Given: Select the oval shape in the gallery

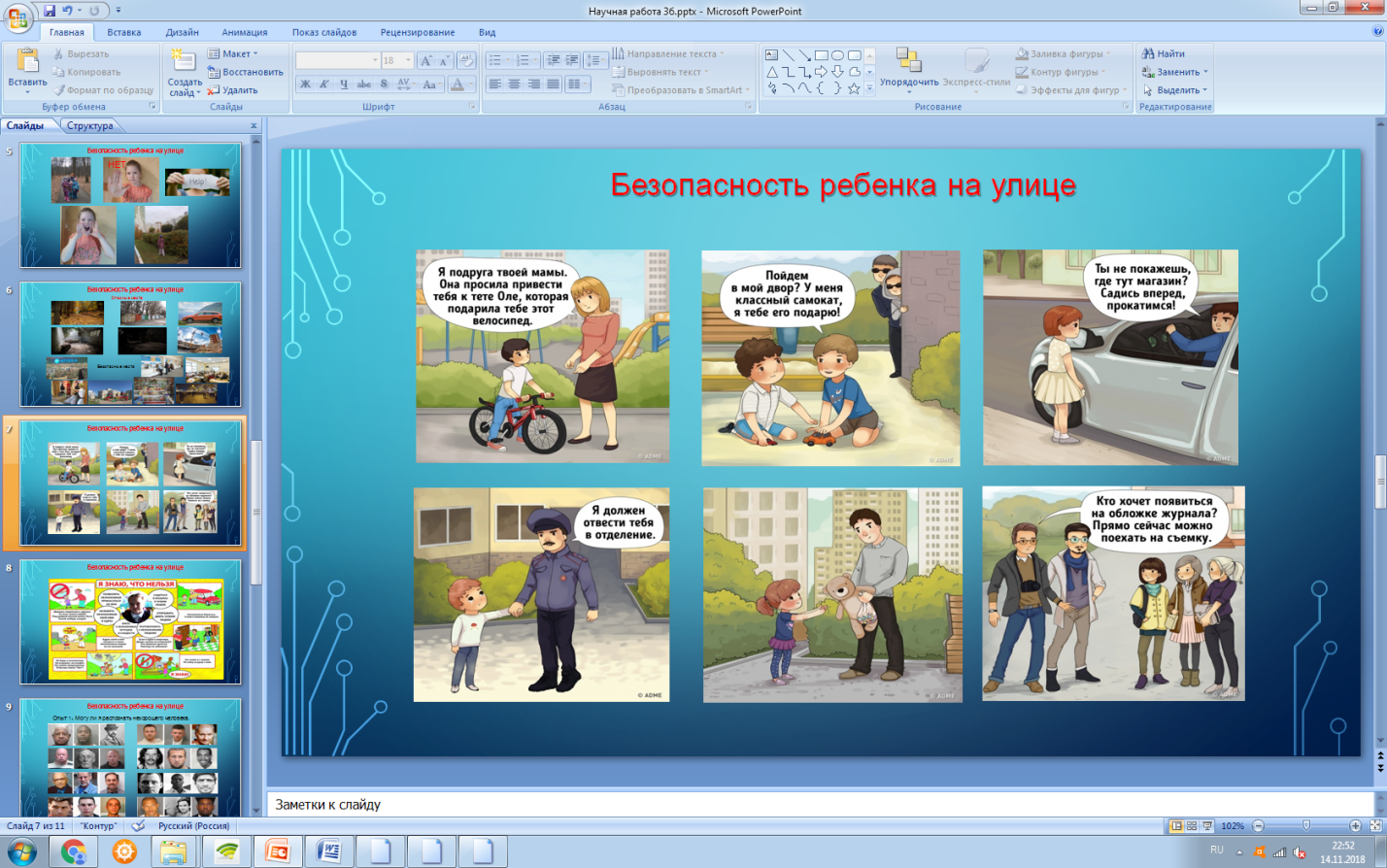Looking at the screenshot, I should tap(837, 55).
